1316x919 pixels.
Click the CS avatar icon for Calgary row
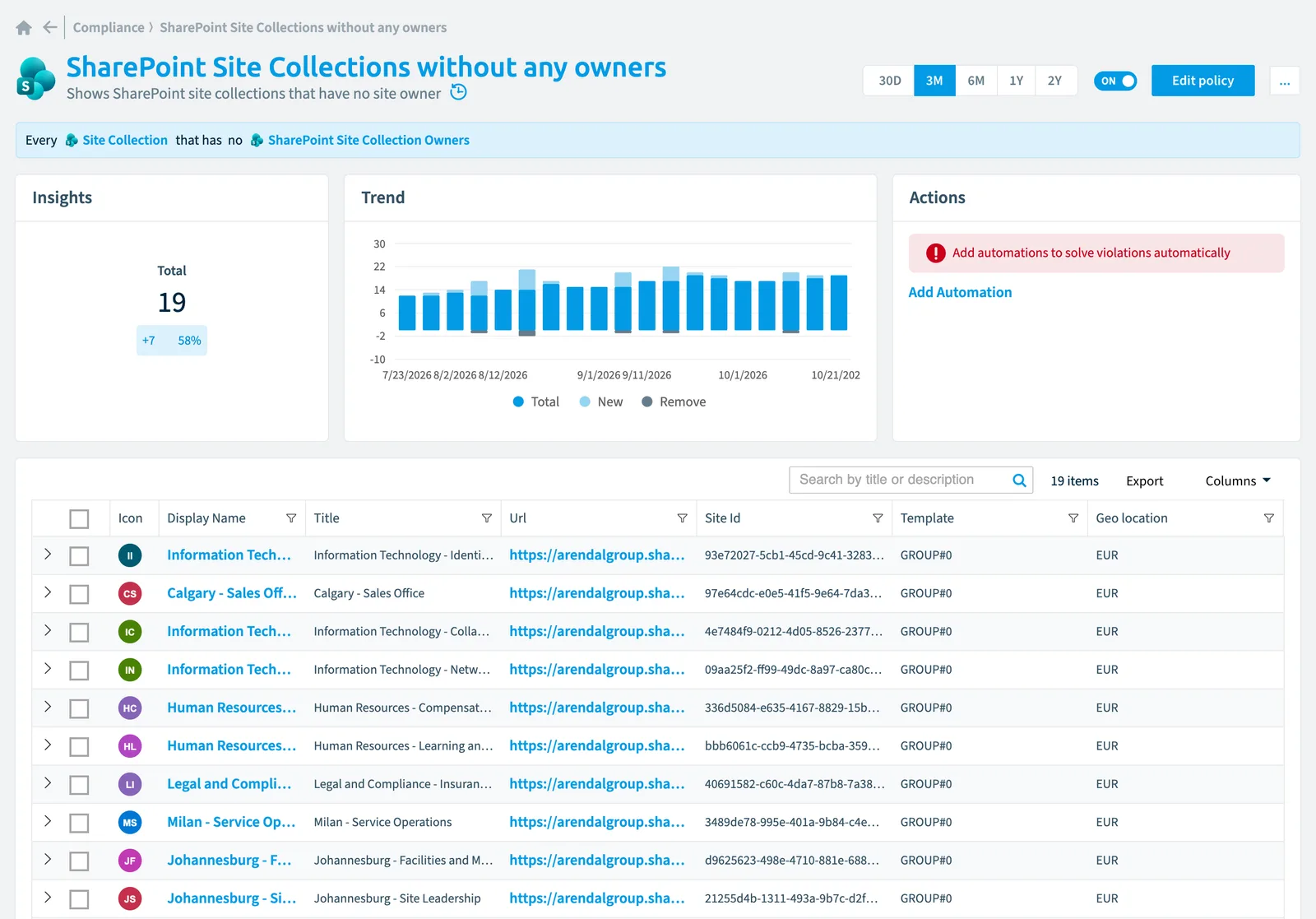[130, 593]
